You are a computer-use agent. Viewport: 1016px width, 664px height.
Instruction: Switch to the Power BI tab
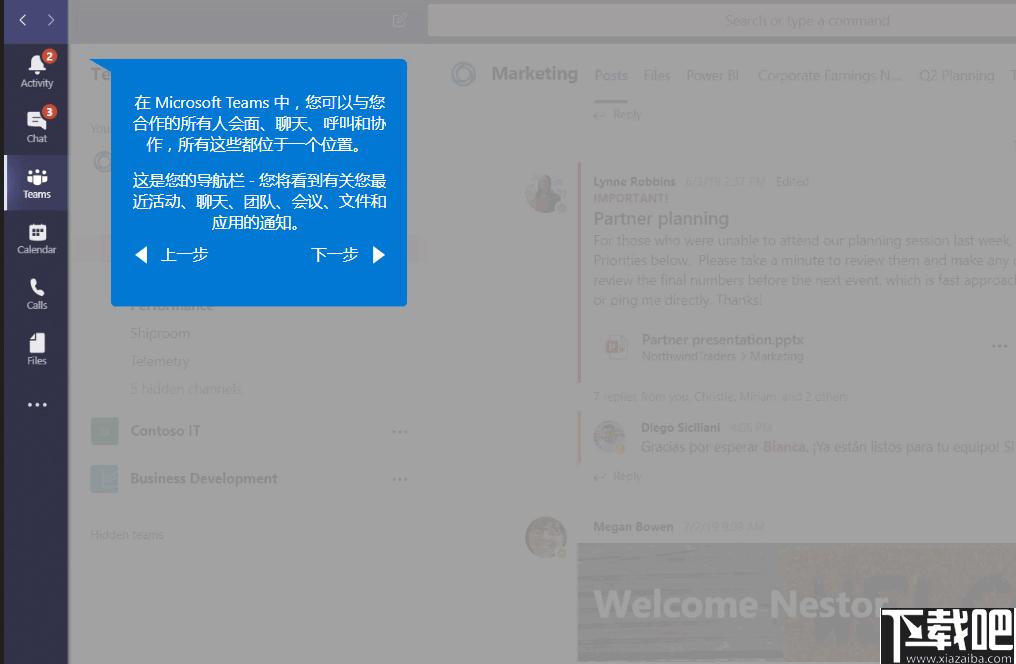click(713, 76)
